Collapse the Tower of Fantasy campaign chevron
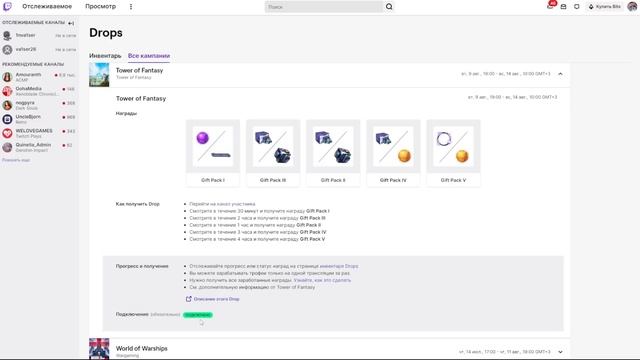 coord(560,74)
